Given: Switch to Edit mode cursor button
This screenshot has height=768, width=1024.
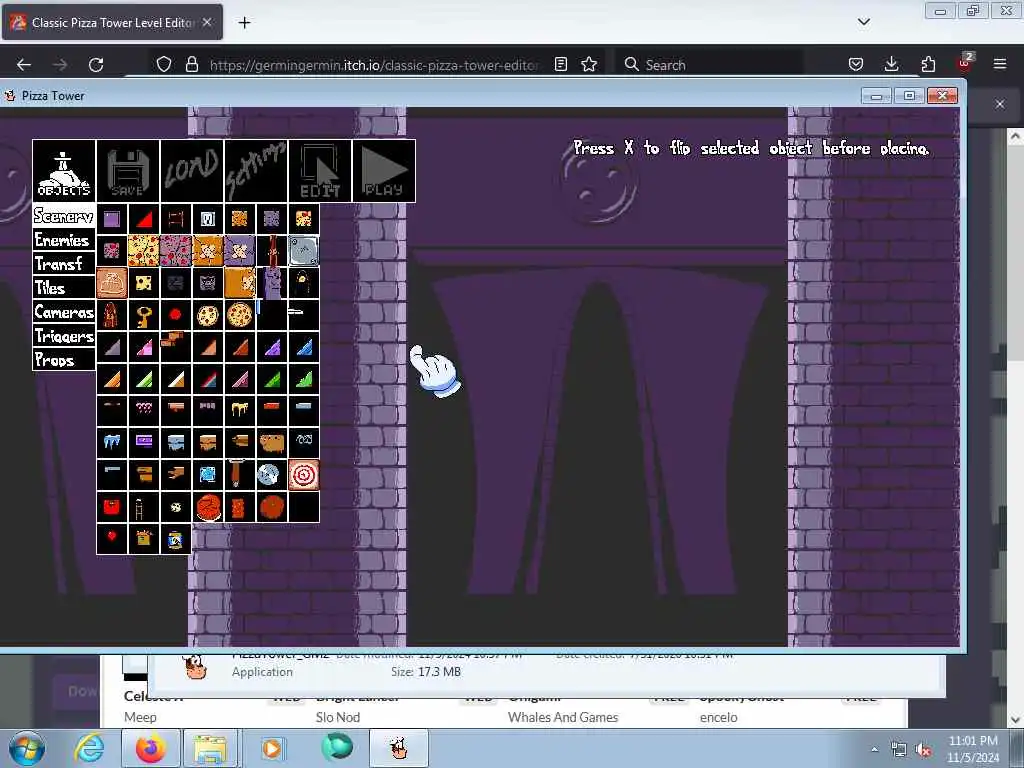Looking at the screenshot, I should [x=320, y=171].
